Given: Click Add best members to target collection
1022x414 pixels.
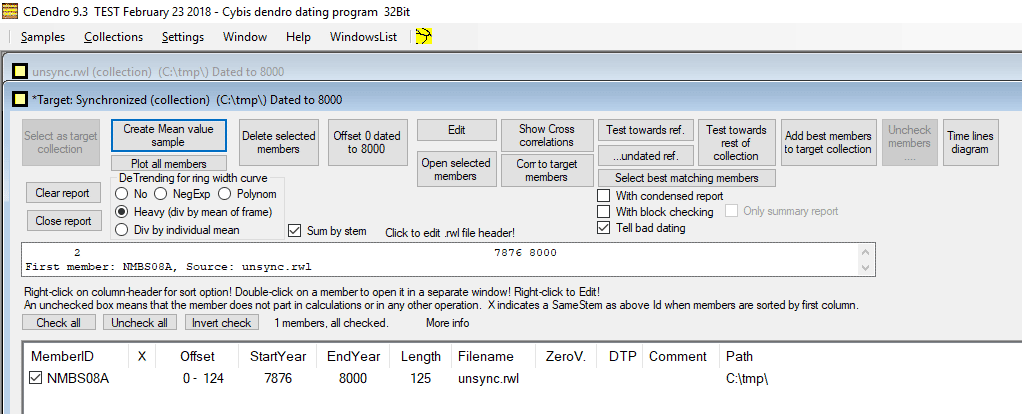Looking at the screenshot, I should [x=828, y=142].
